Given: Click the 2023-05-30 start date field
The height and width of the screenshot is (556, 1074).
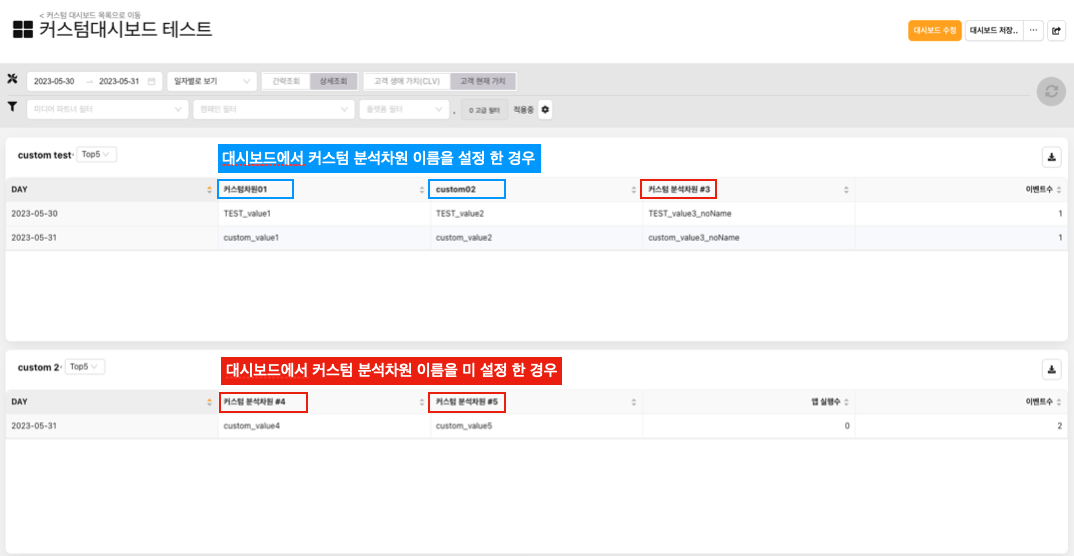Looking at the screenshot, I should (55, 81).
